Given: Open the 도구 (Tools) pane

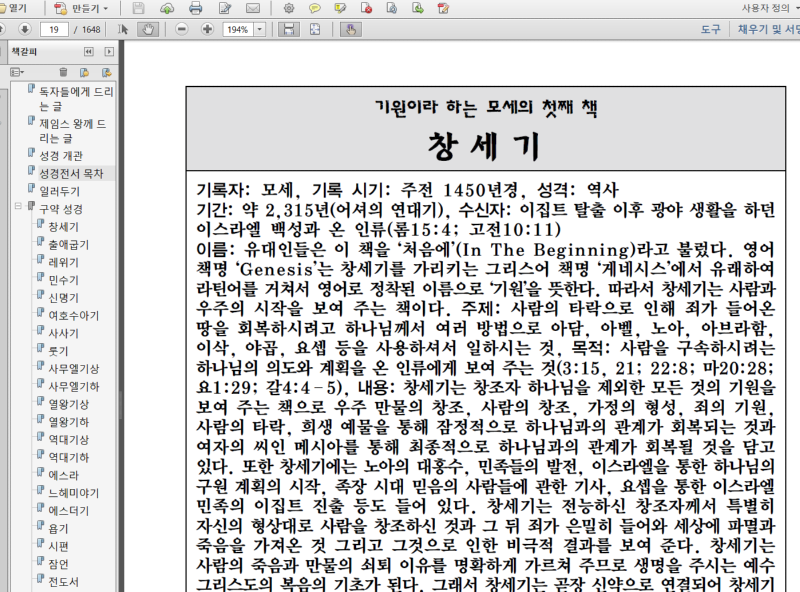Looking at the screenshot, I should (x=710, y=30).
